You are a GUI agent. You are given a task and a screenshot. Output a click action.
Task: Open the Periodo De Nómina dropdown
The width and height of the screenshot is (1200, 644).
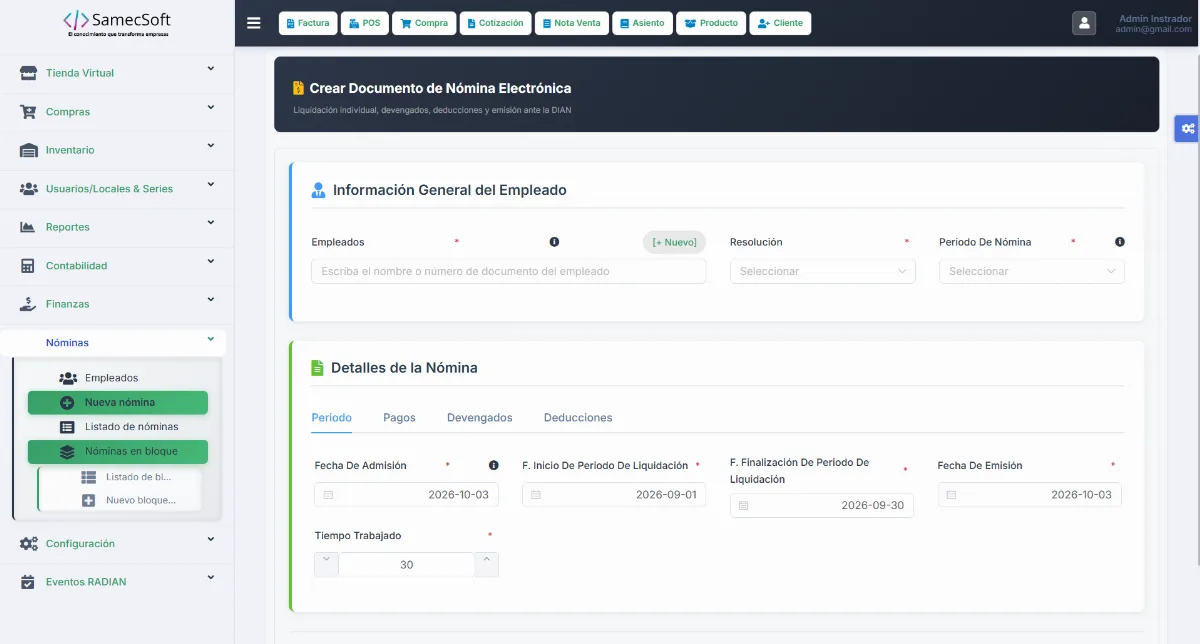pos(1031,271)
